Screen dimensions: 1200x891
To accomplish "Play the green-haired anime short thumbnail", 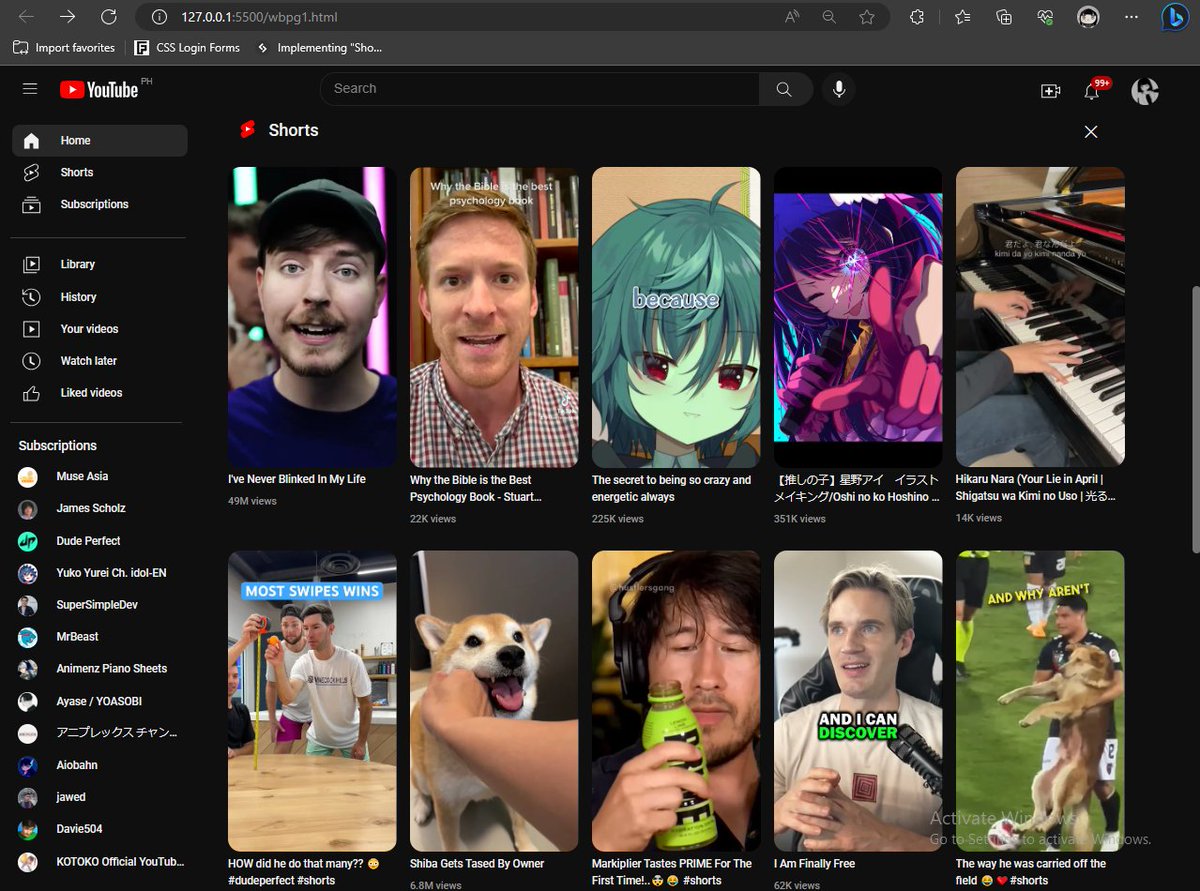I will tap(676, 317).
